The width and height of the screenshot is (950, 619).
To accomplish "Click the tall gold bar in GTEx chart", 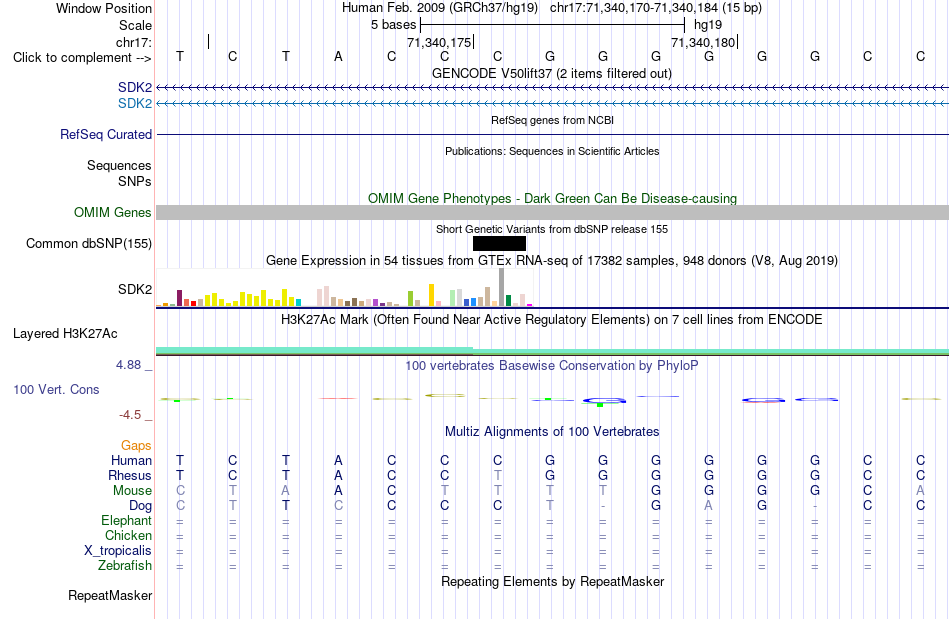I will 431,295.
